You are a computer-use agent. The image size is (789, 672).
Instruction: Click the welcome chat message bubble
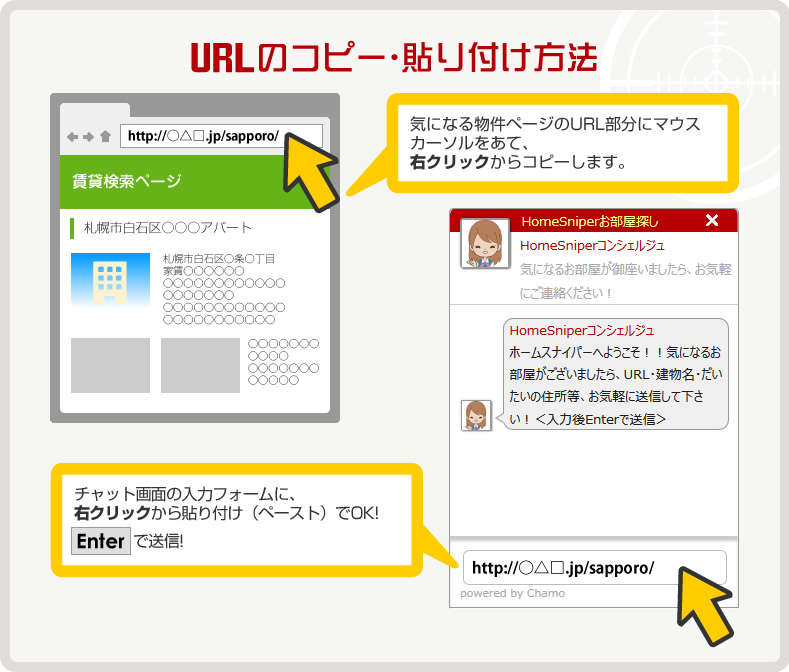click(615, 374)
